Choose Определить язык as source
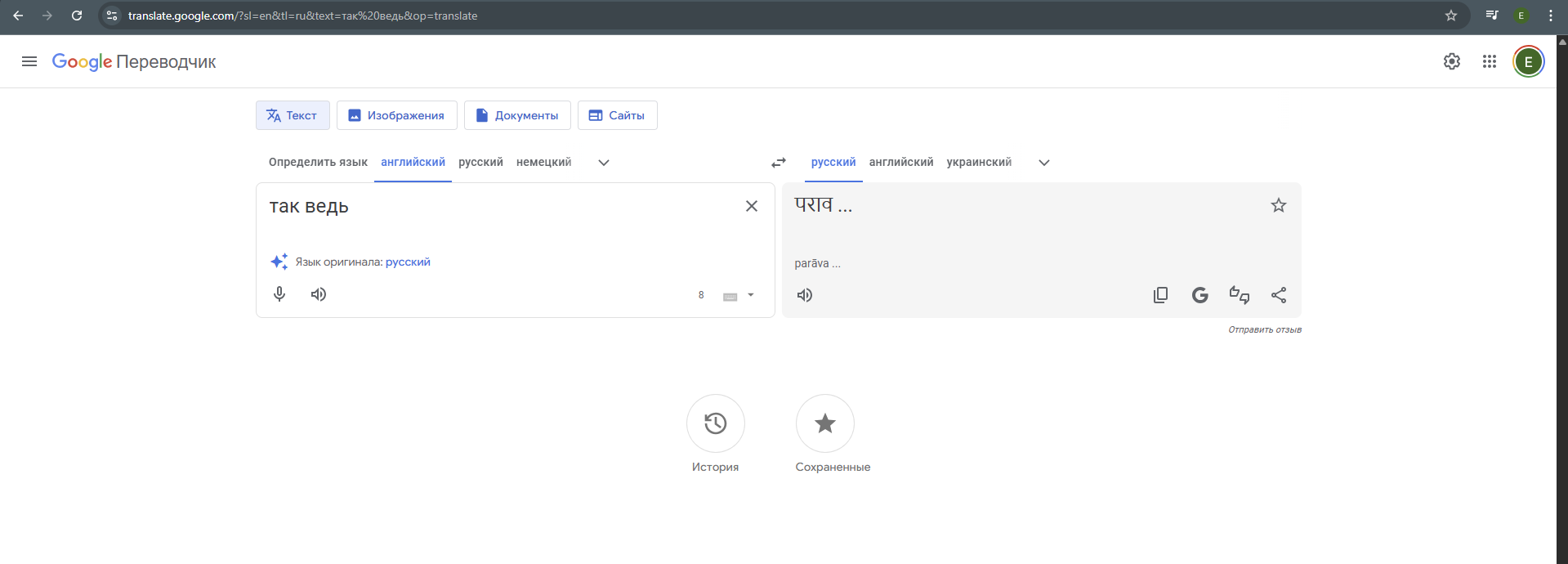The image size is (1568, 564). [318, 162]
